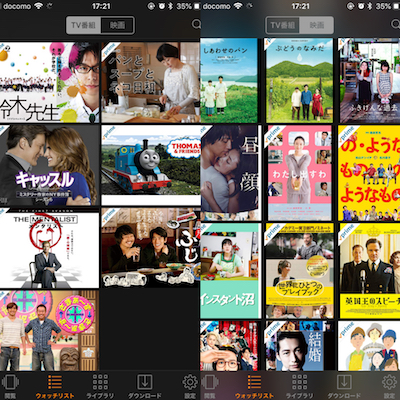400x400 pixels.
Task: Tap Wi-Fi status icon on left screen
Action: (38, 6)
